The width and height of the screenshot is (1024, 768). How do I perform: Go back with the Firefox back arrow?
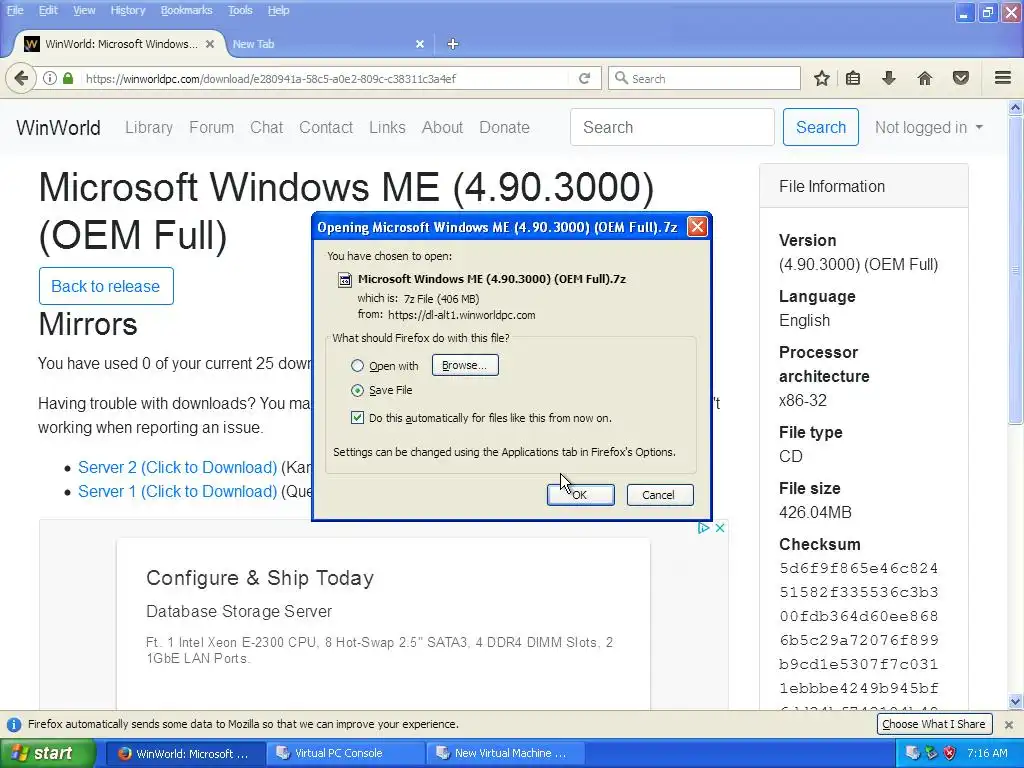[x=20, y=78]
